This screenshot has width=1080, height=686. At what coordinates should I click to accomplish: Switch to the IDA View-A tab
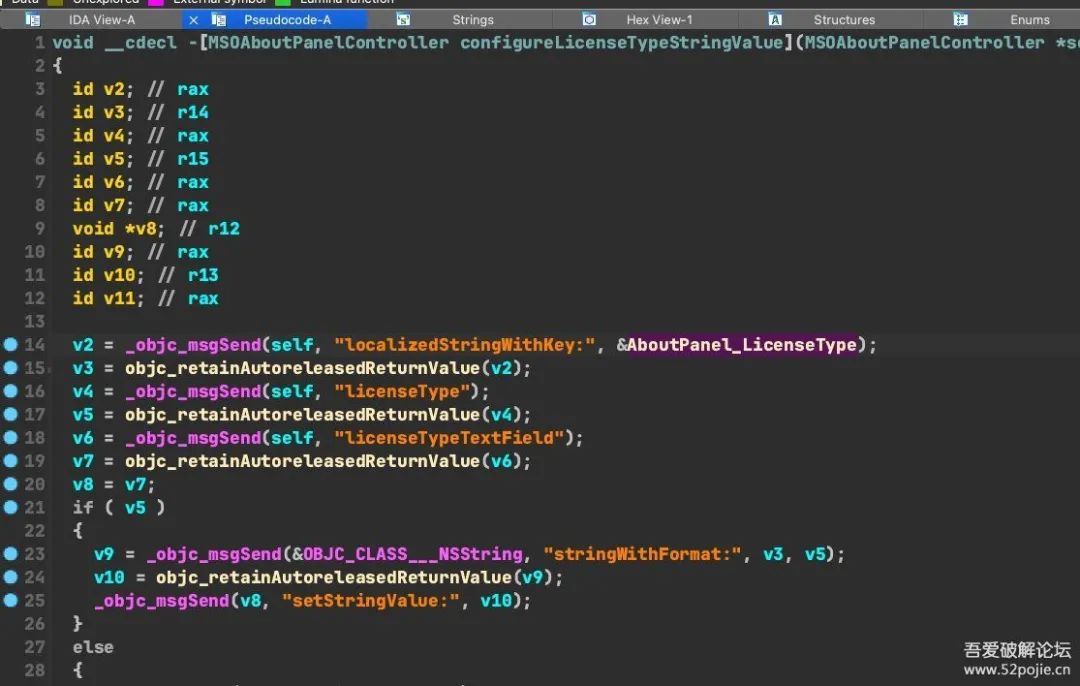[x=102, y=20]
